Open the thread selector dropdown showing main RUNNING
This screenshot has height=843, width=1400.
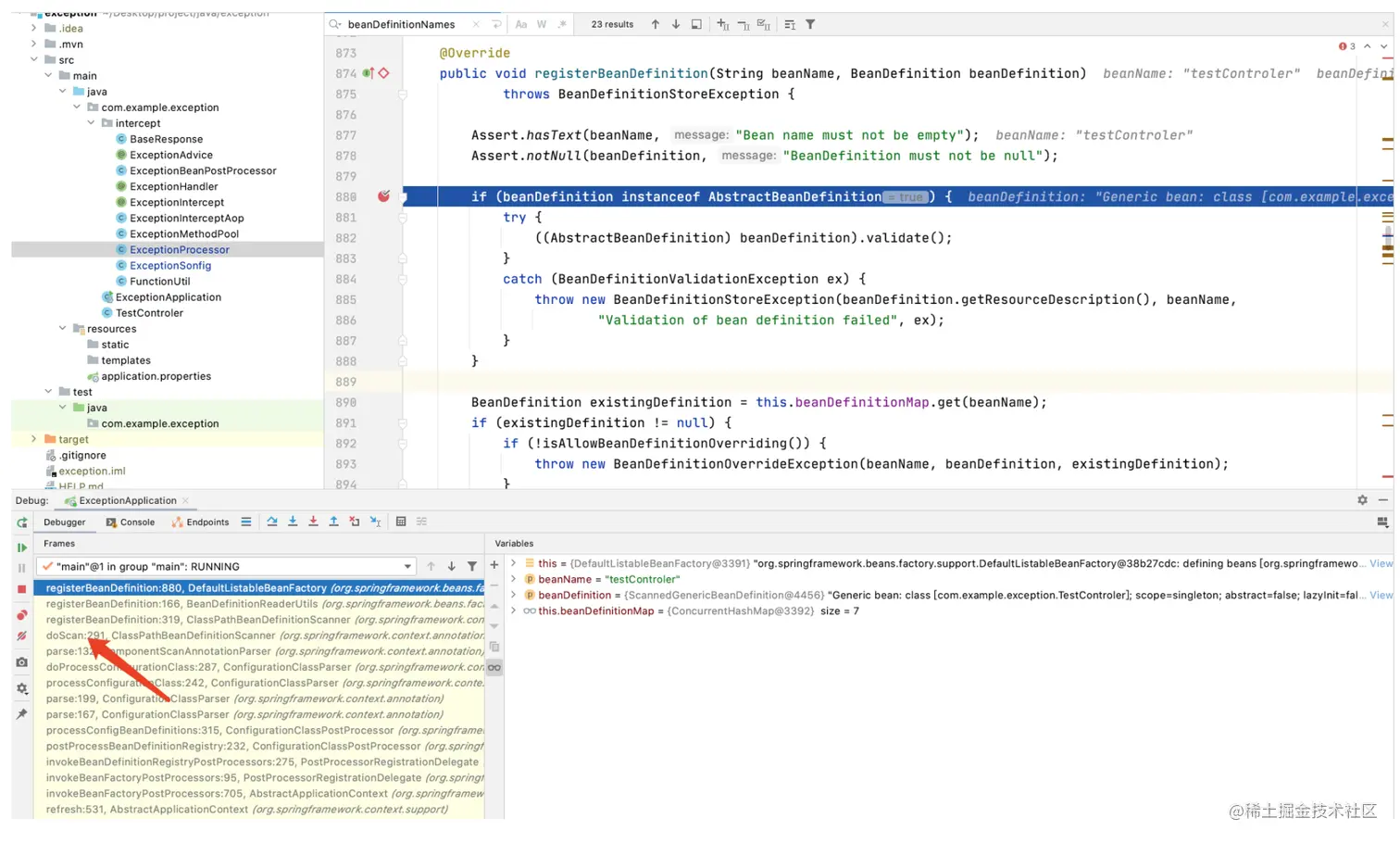(x=227, y=566)
